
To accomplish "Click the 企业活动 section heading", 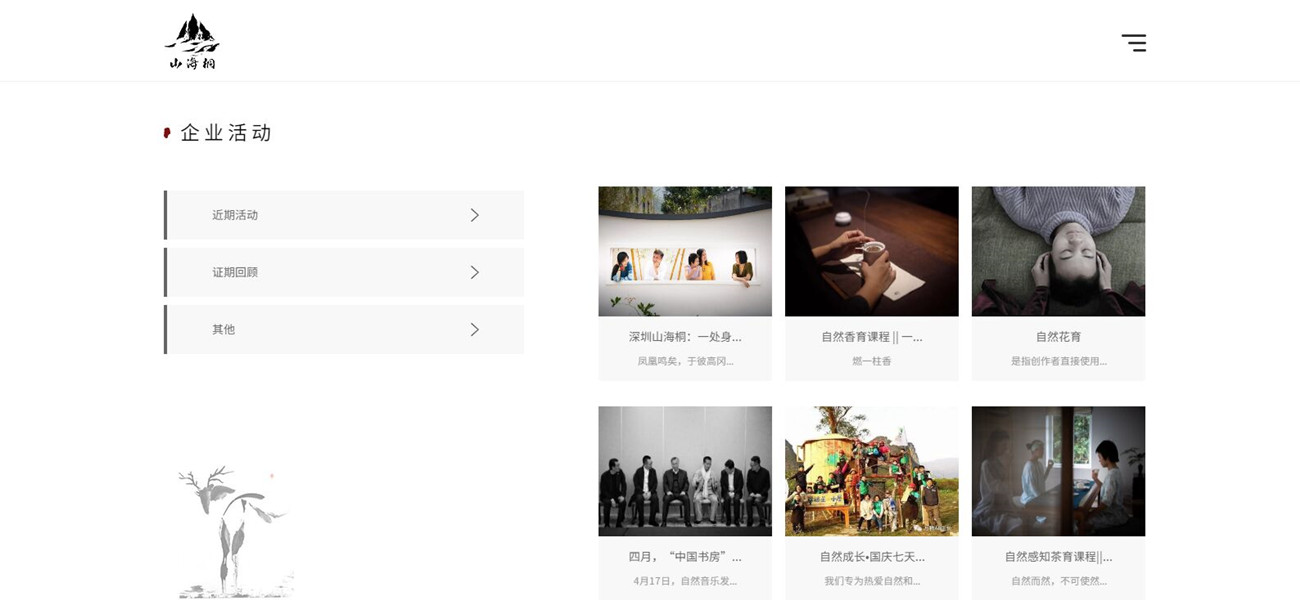I will click(226, 133).
